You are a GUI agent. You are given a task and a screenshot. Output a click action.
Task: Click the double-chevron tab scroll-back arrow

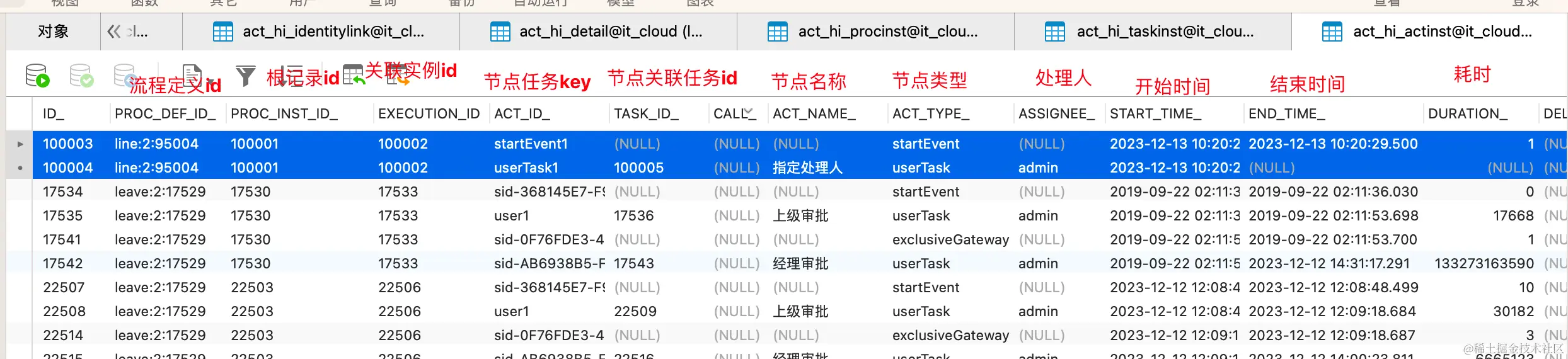point(114,31)
